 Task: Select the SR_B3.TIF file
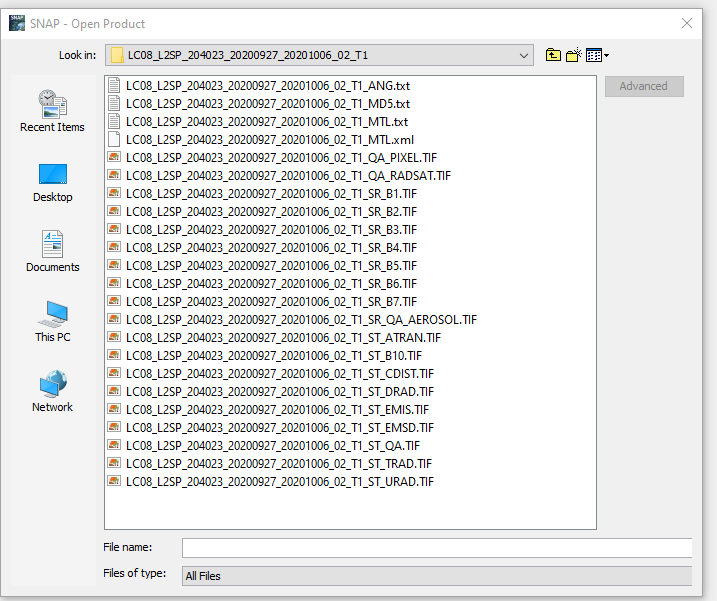(x=272, y=230)
